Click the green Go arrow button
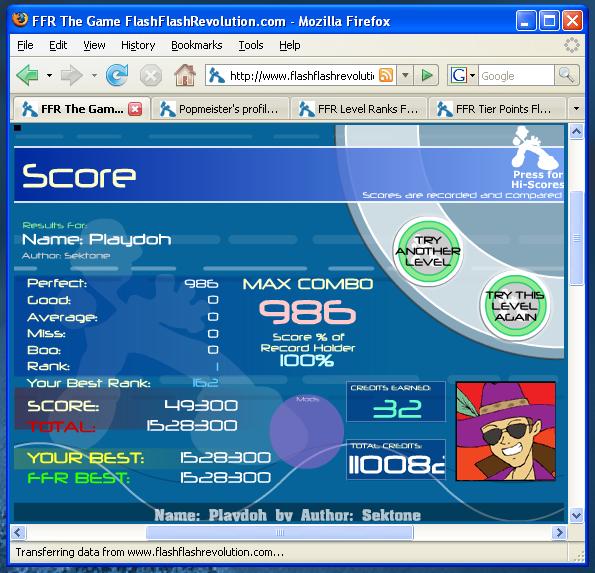Viewport: 595px width, 573px height. tap(427, 75)
